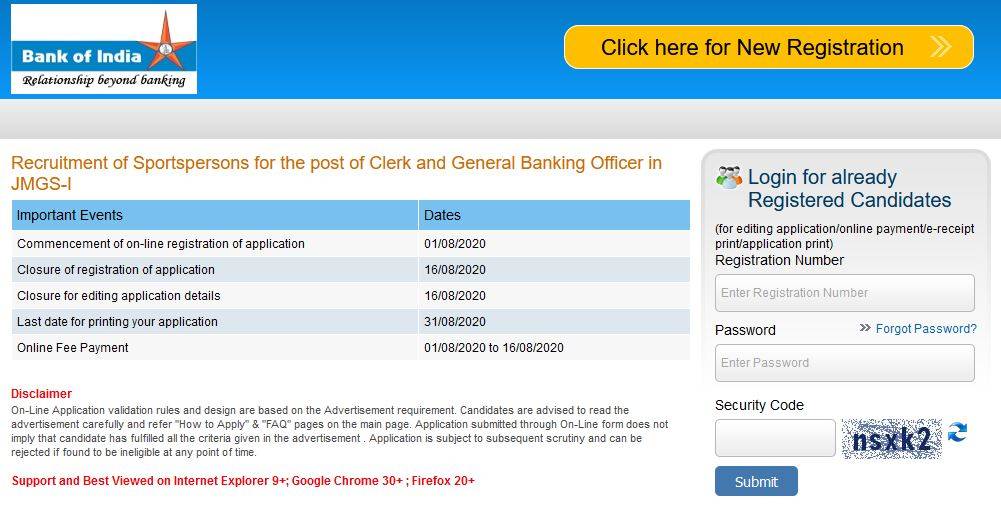Select the Last date for printing row
1001x532 pixels.
click(350, 322)
